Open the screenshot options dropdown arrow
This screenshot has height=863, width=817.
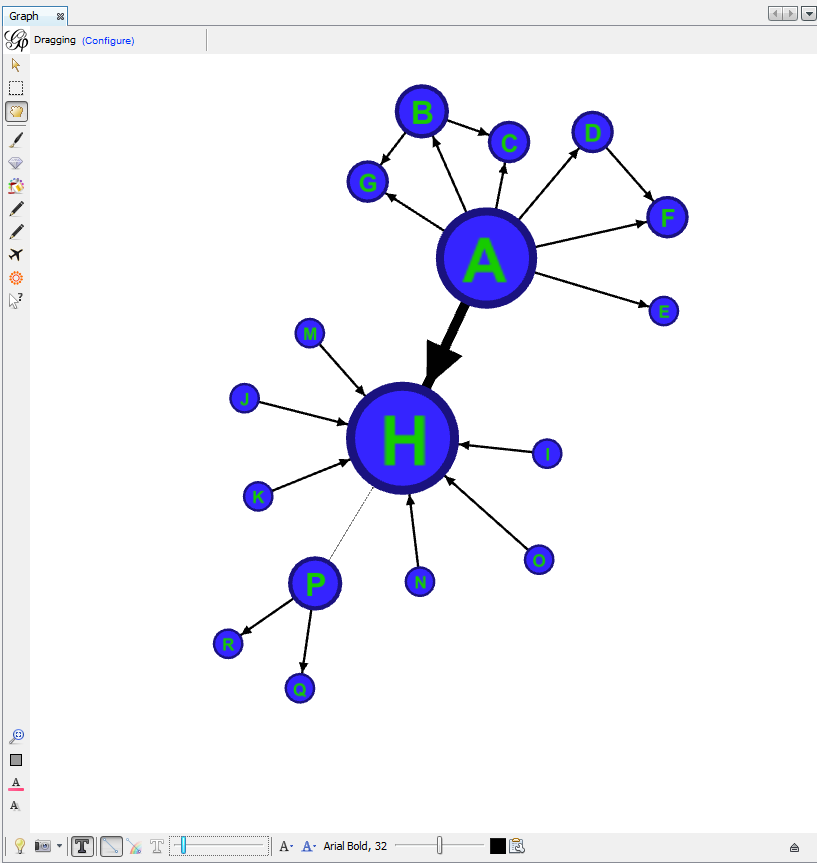(59, 846)
